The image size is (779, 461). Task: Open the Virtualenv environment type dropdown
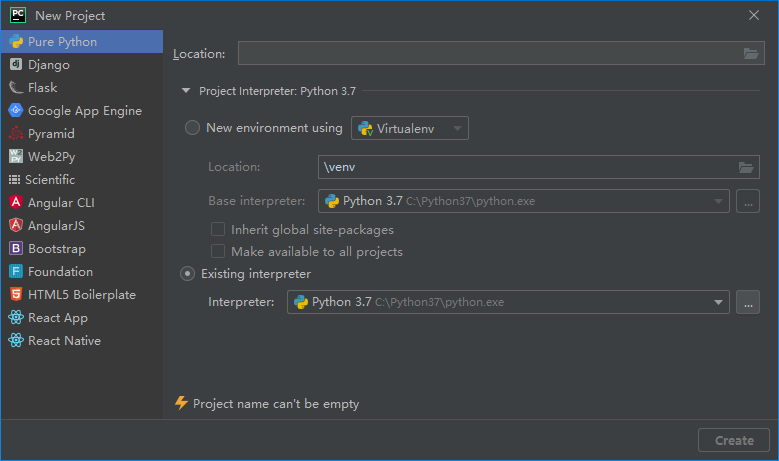[410, 128]
